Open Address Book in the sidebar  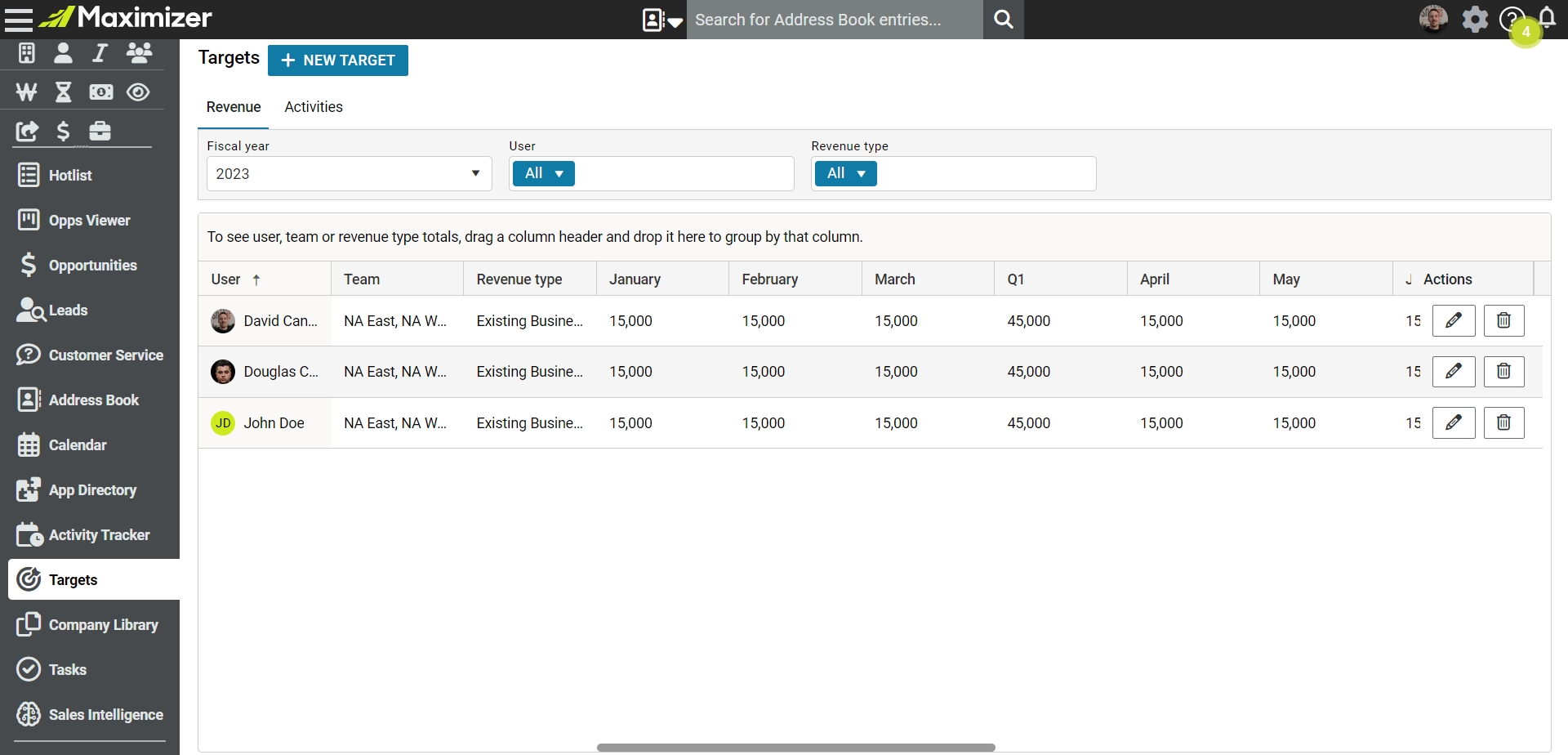coord(90,400)
